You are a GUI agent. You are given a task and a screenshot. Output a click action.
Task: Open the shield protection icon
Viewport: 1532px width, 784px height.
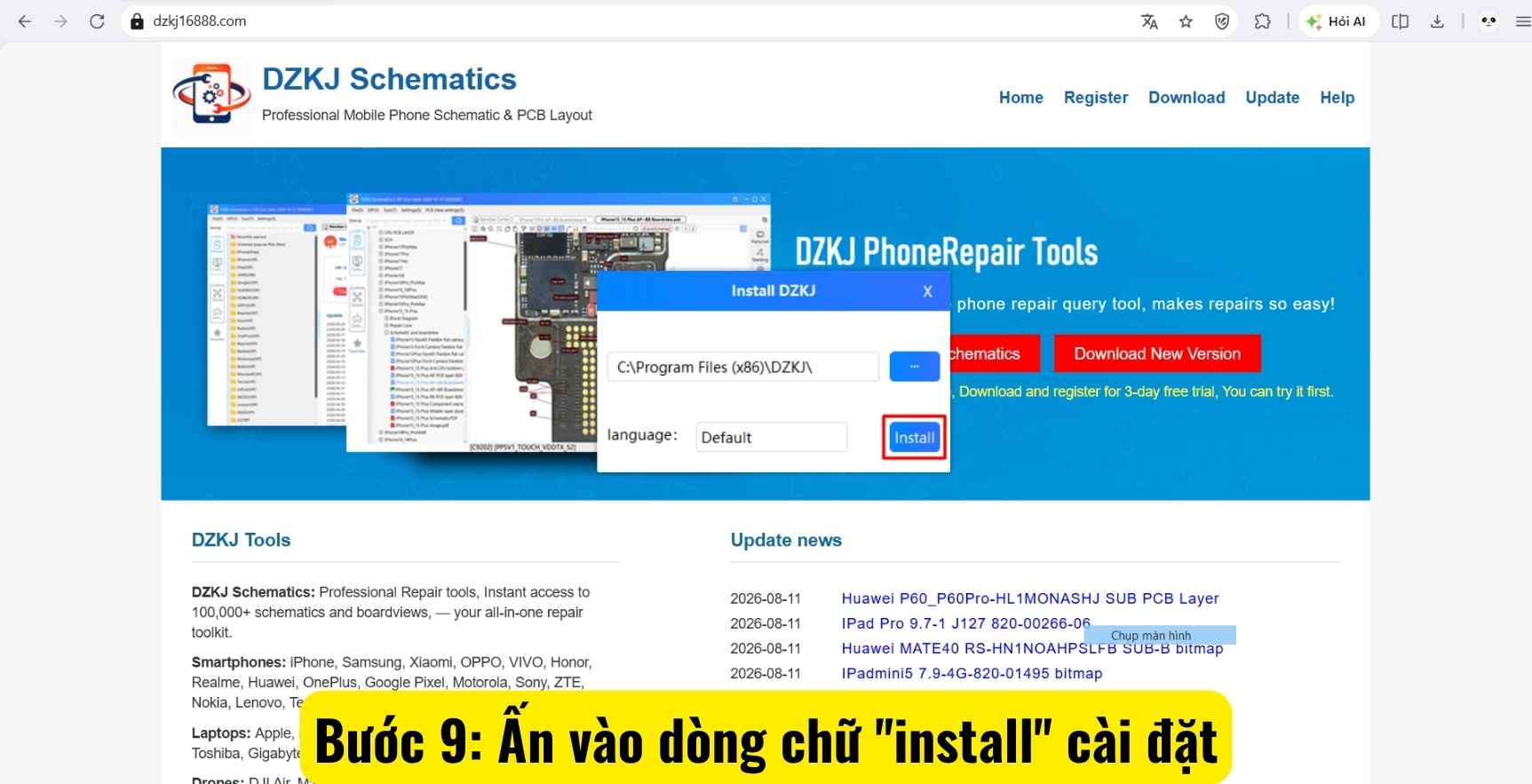(1222, 21)
